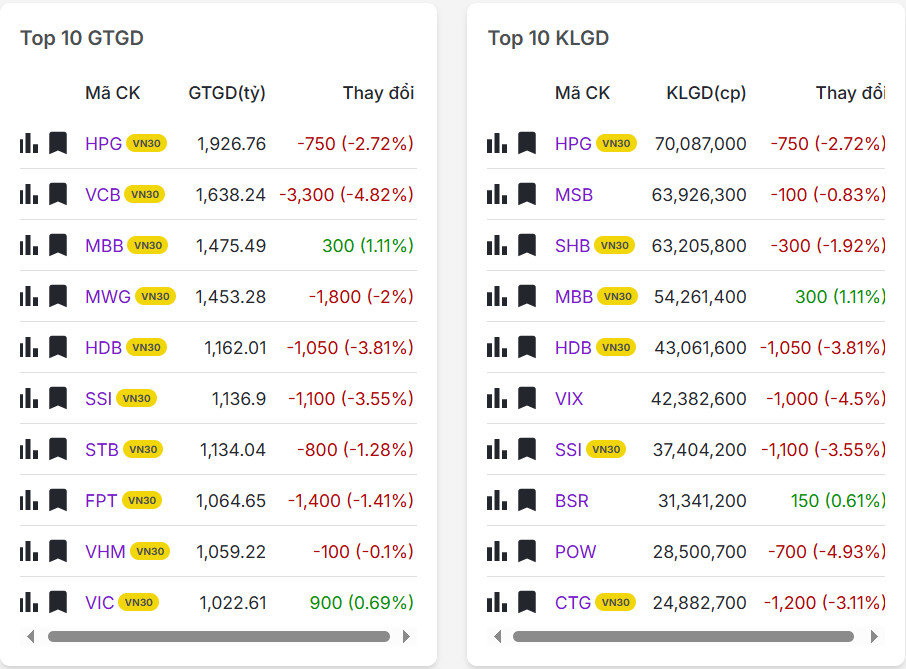The image size is (906, 669).
Task: Open the SHB stock link
Action: 573,245
